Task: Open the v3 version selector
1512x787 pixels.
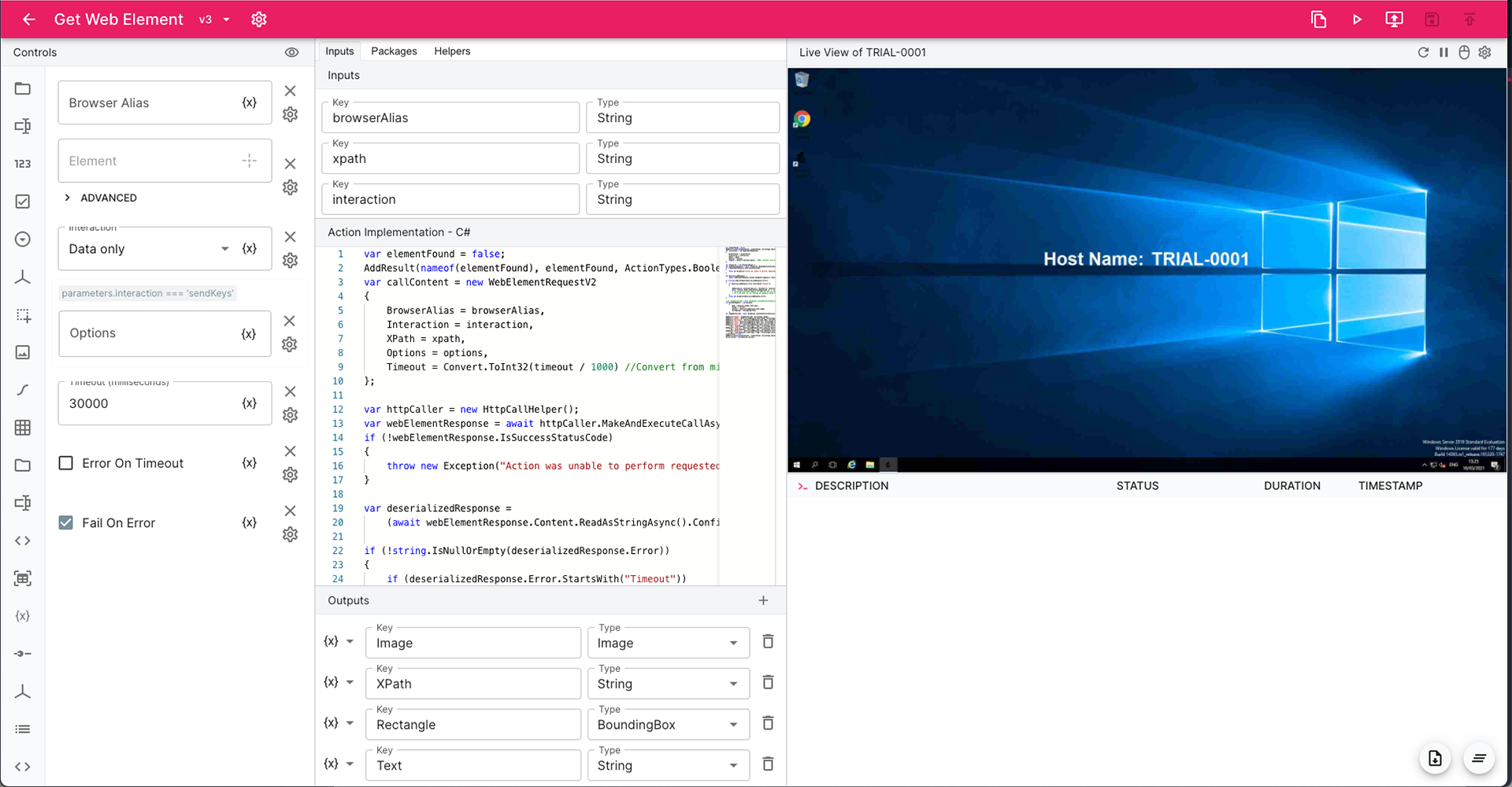Action: pyautogui.click(x=214, y=20)
